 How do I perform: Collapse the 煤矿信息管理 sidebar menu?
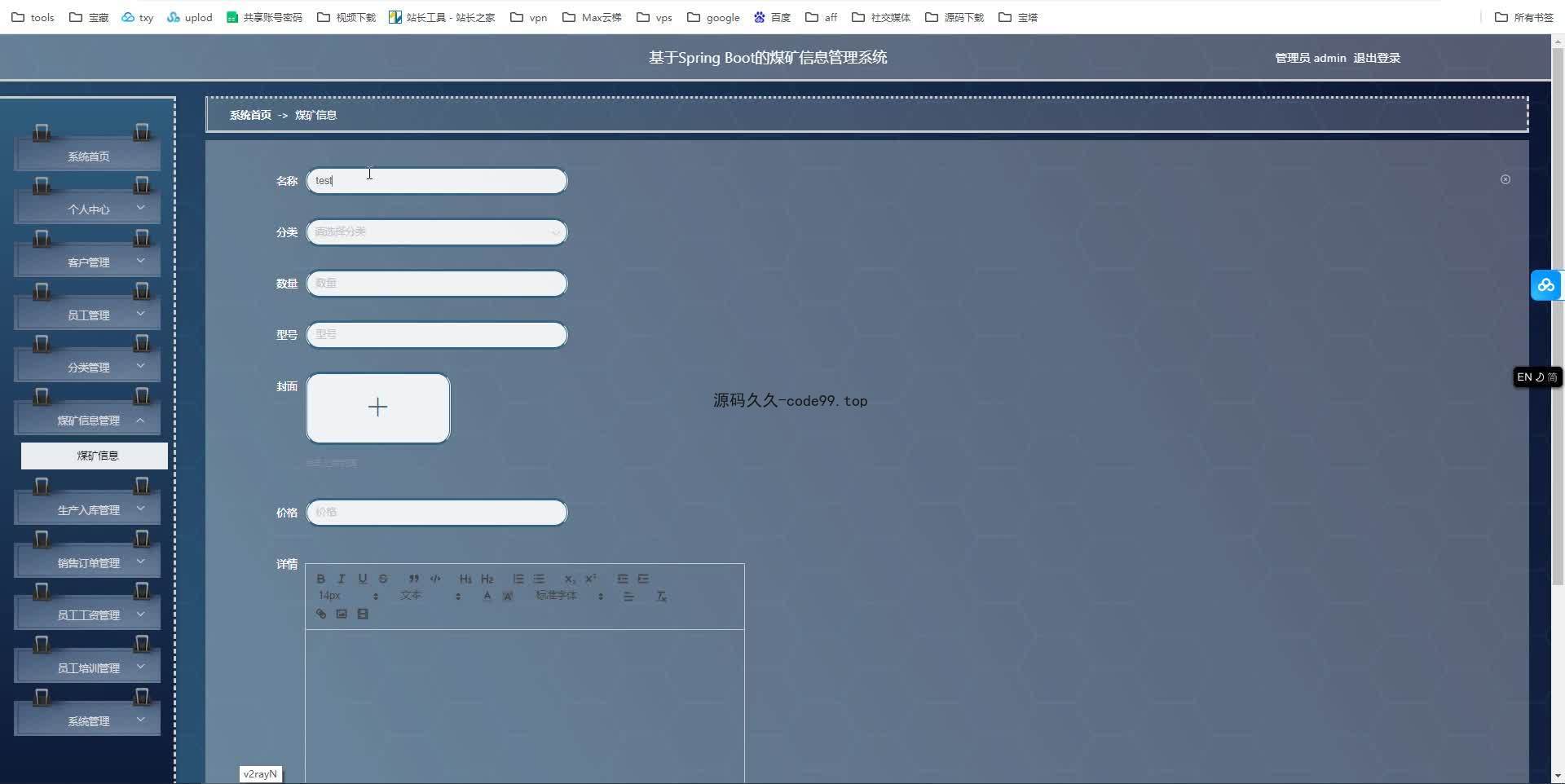[x=87, y=421]
